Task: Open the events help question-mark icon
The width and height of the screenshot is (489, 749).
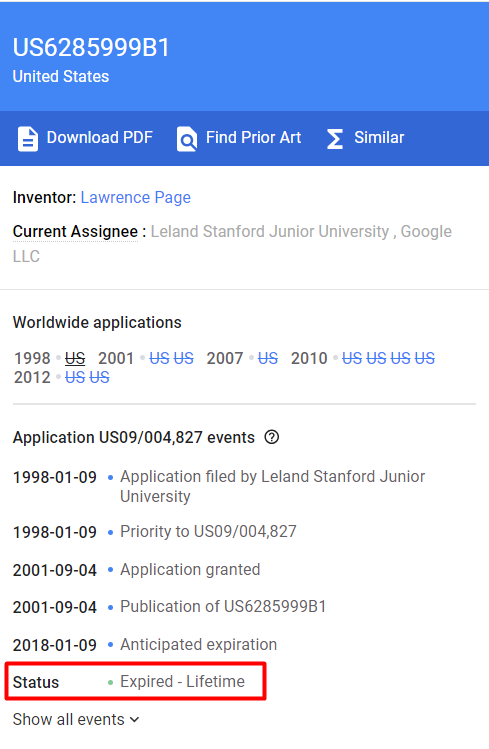Action: (x=272, y=437)
